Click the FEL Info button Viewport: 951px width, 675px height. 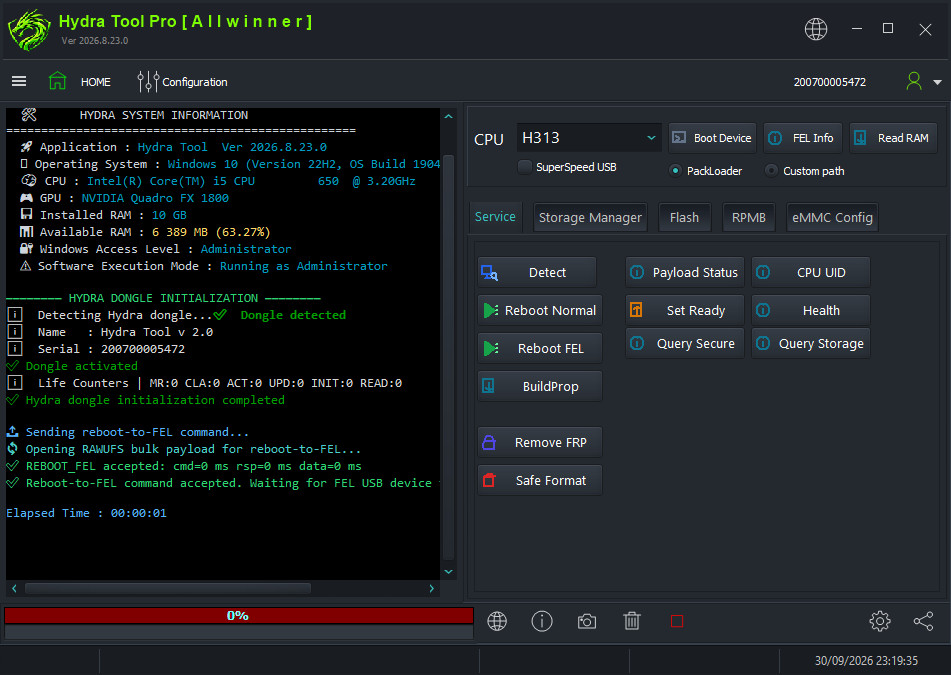[803, 138]
